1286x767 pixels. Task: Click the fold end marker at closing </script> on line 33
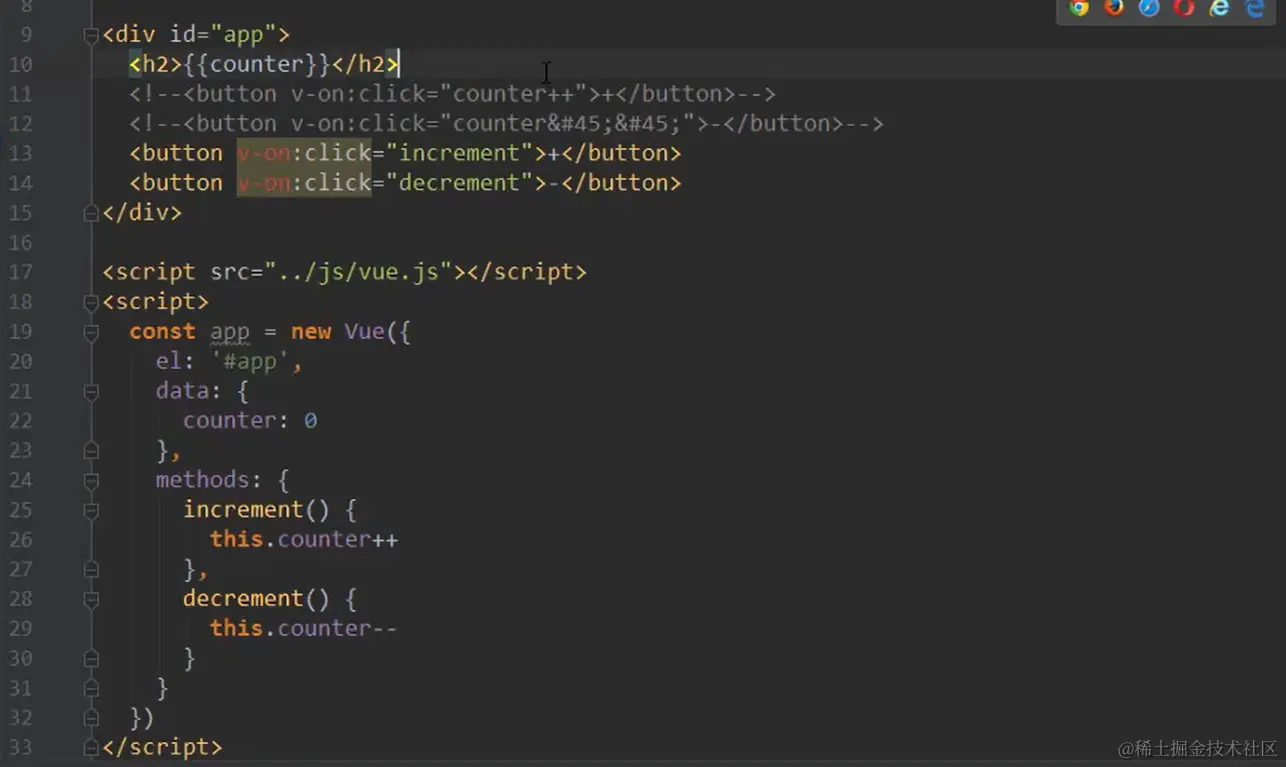pos(91,747)
